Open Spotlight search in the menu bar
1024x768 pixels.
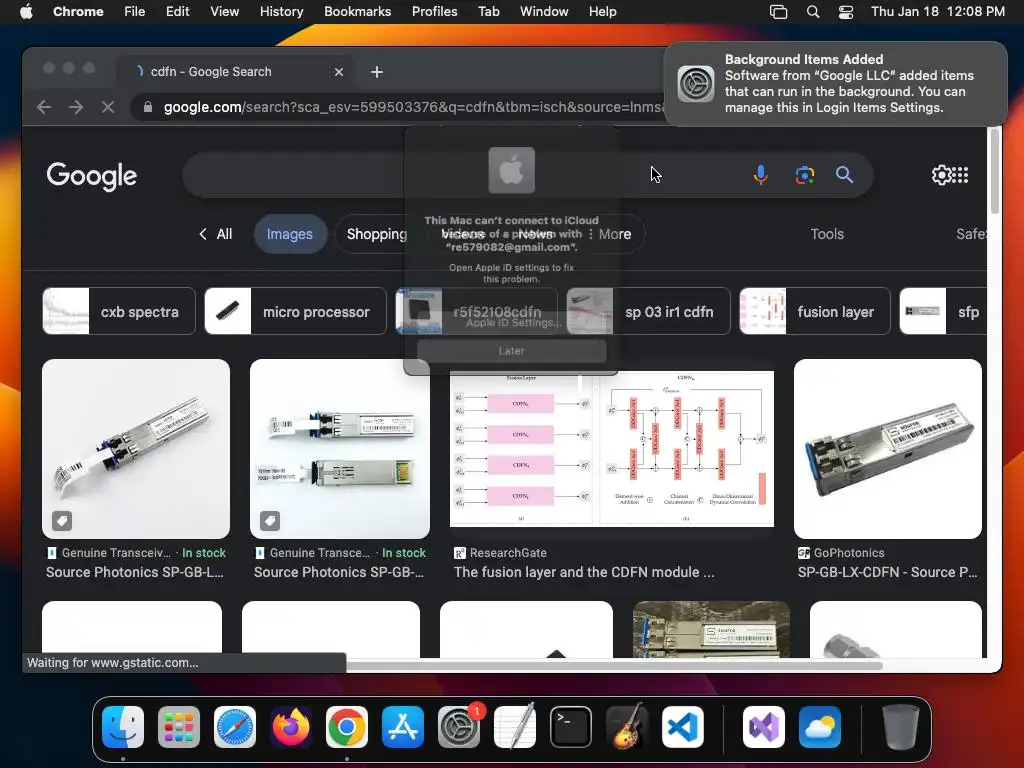click(x=812, y=12)
